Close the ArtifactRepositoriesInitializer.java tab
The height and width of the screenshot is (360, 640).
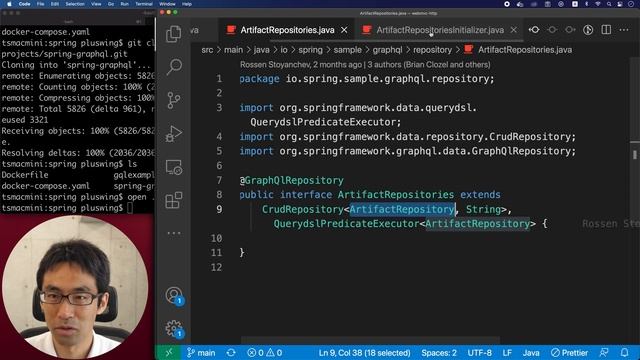[513, 30]
